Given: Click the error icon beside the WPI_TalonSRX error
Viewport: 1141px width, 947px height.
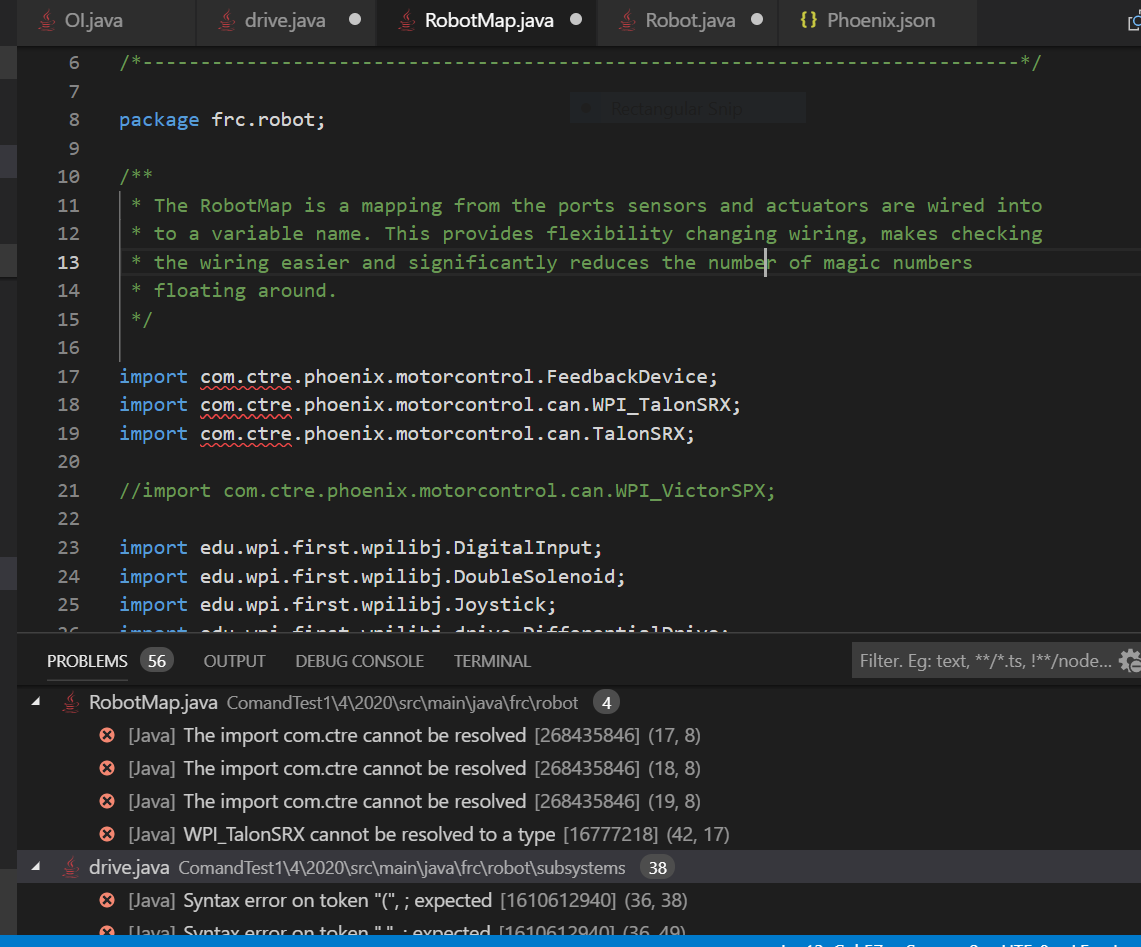Looking at the screenshot, I should point(108,833).
